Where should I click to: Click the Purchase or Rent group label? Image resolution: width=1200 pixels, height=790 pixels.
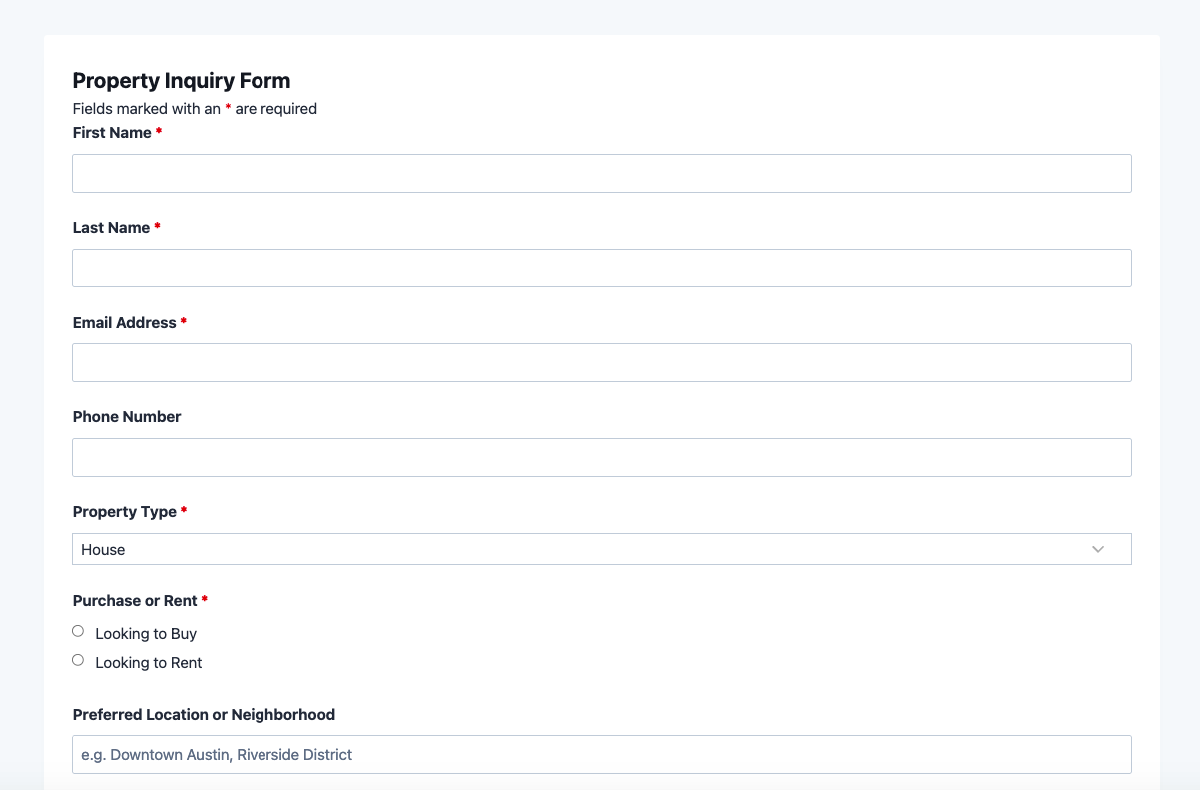[x=134, y=601]
